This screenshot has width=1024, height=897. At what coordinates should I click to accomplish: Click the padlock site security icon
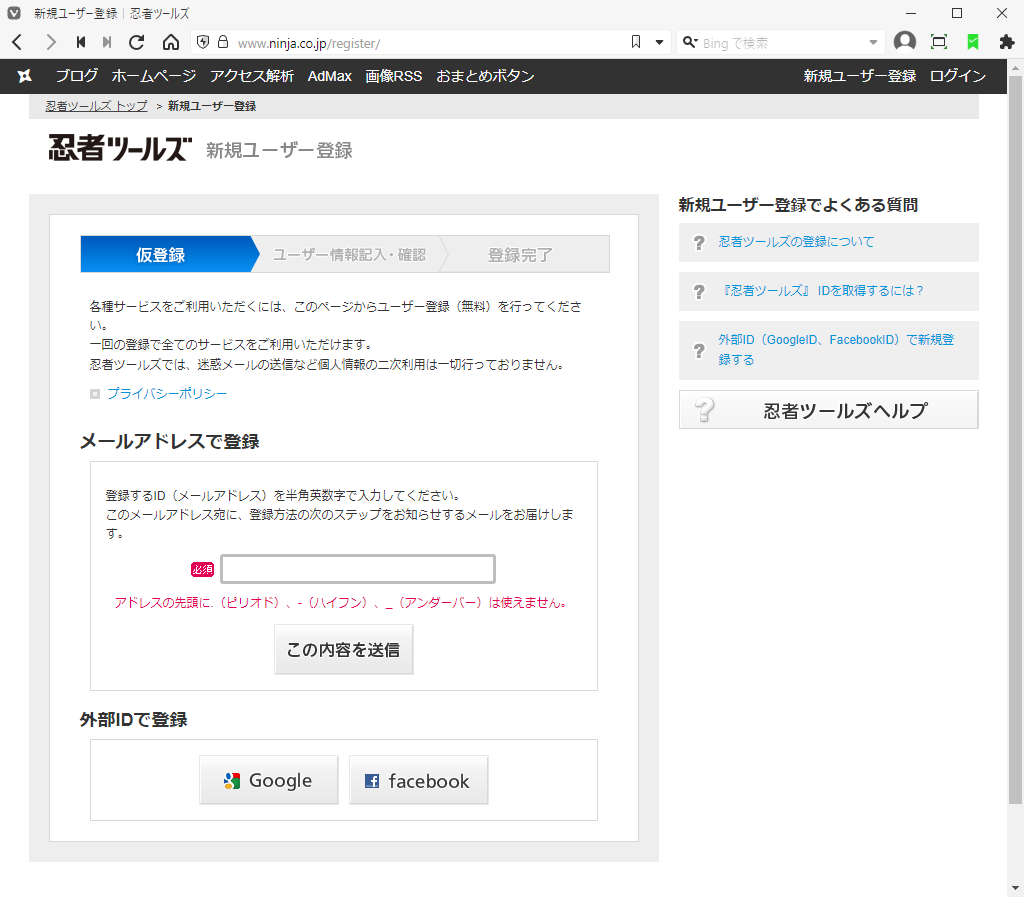coord(223,42)
